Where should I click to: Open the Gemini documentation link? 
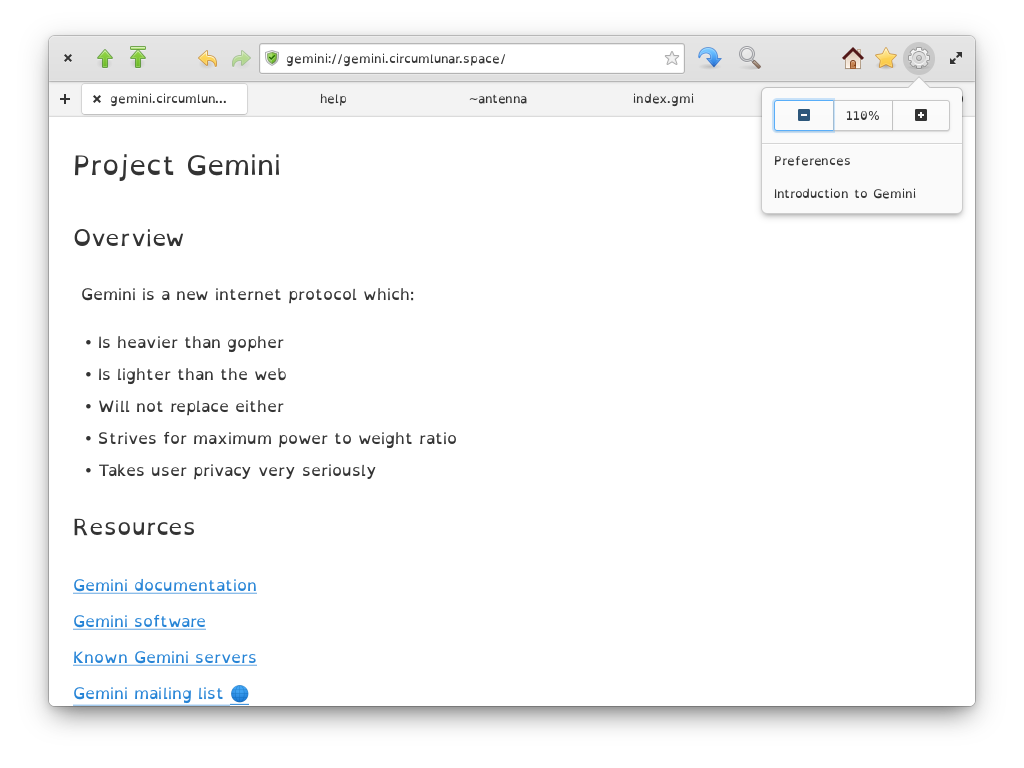pos(165,585)
